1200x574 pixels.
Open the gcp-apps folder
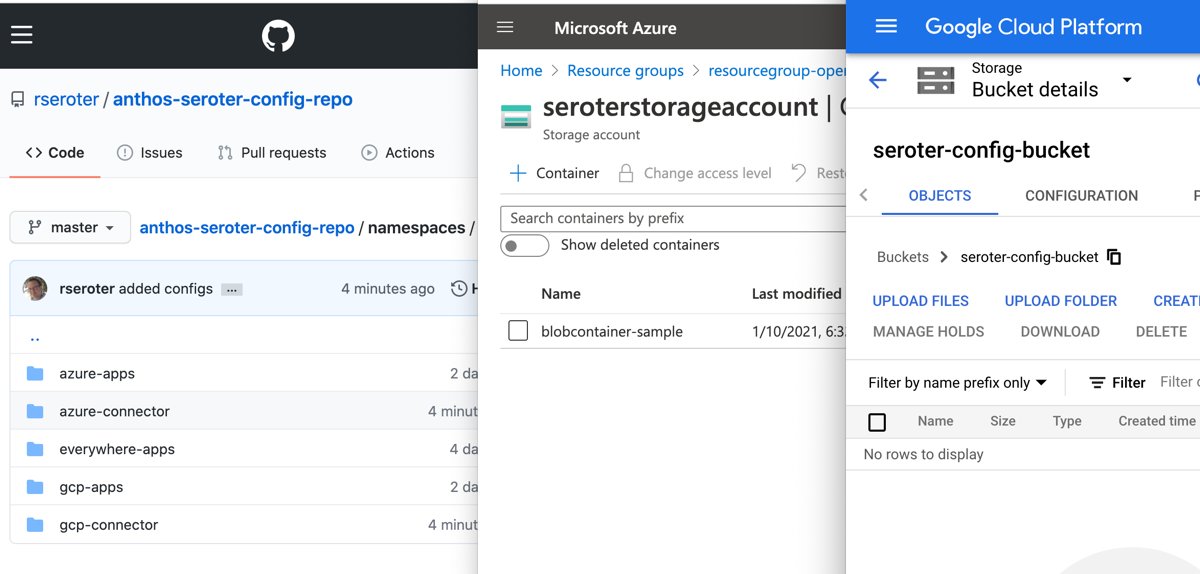(x=91, y=488)
